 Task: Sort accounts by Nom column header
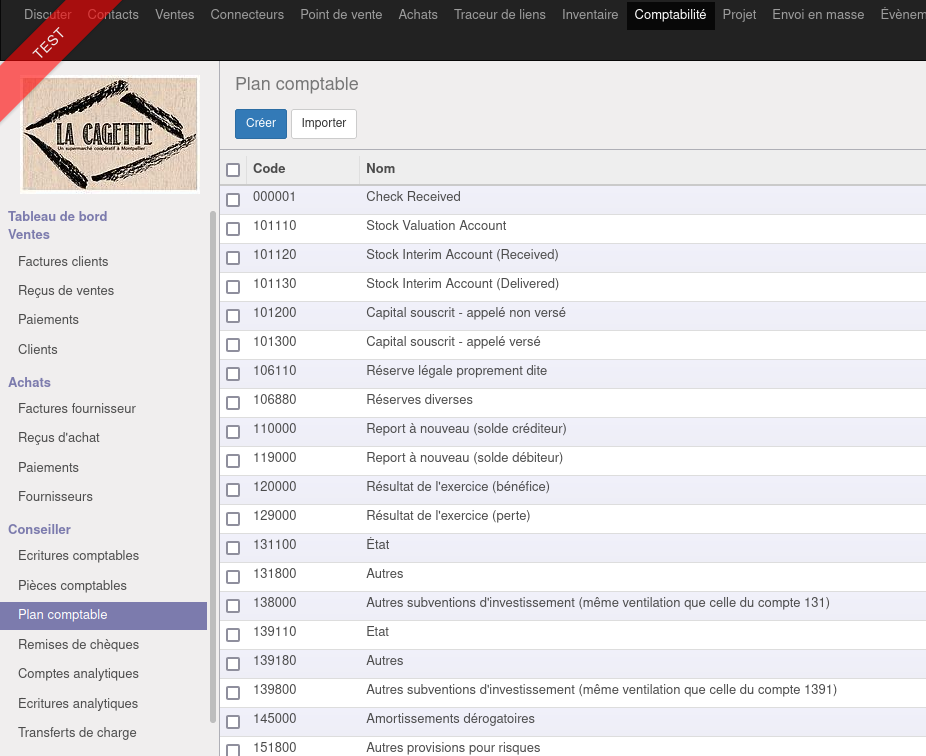click(380, 168)
